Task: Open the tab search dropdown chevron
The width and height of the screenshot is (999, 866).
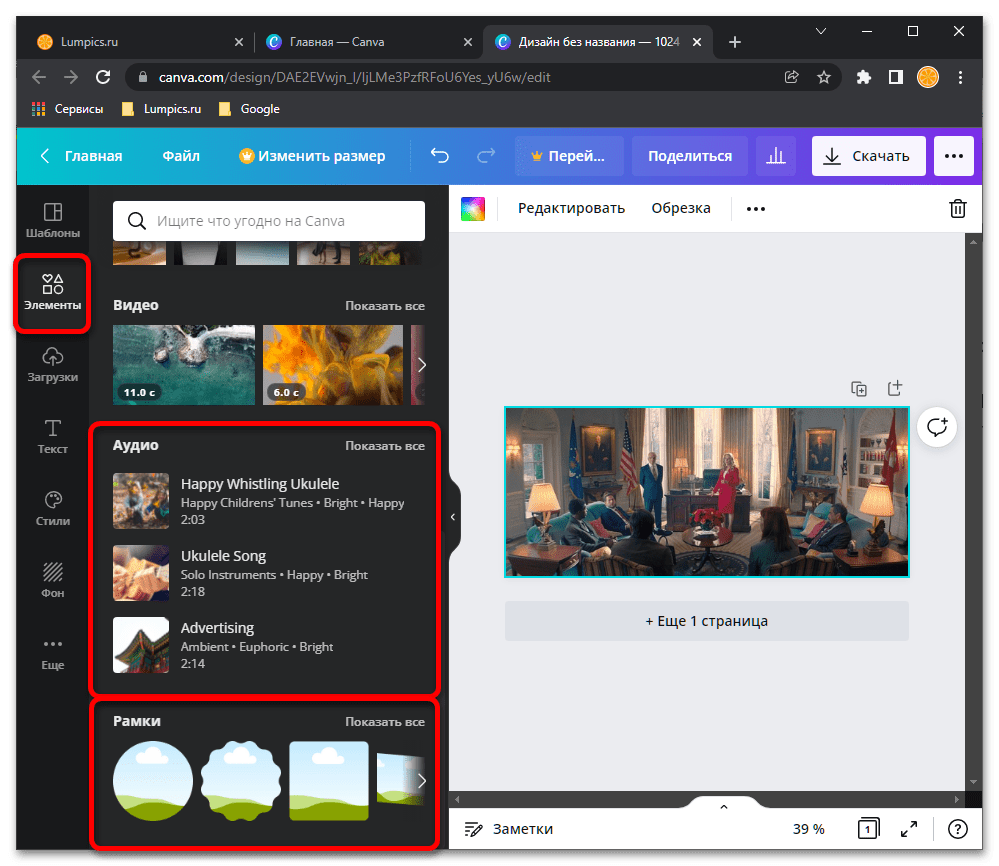Action: (821, 31)
